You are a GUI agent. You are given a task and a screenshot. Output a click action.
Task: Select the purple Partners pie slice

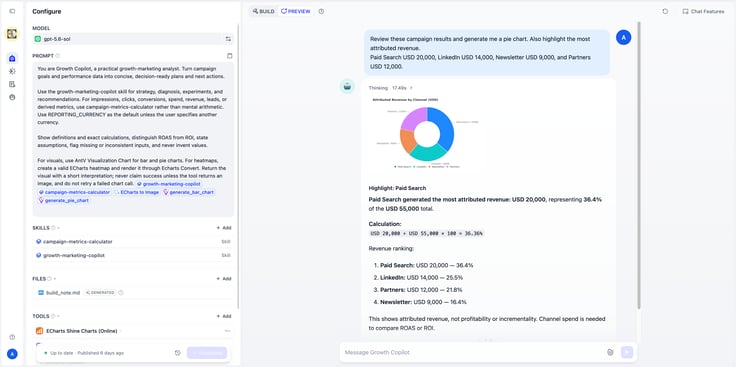click(x=413, y=118)
